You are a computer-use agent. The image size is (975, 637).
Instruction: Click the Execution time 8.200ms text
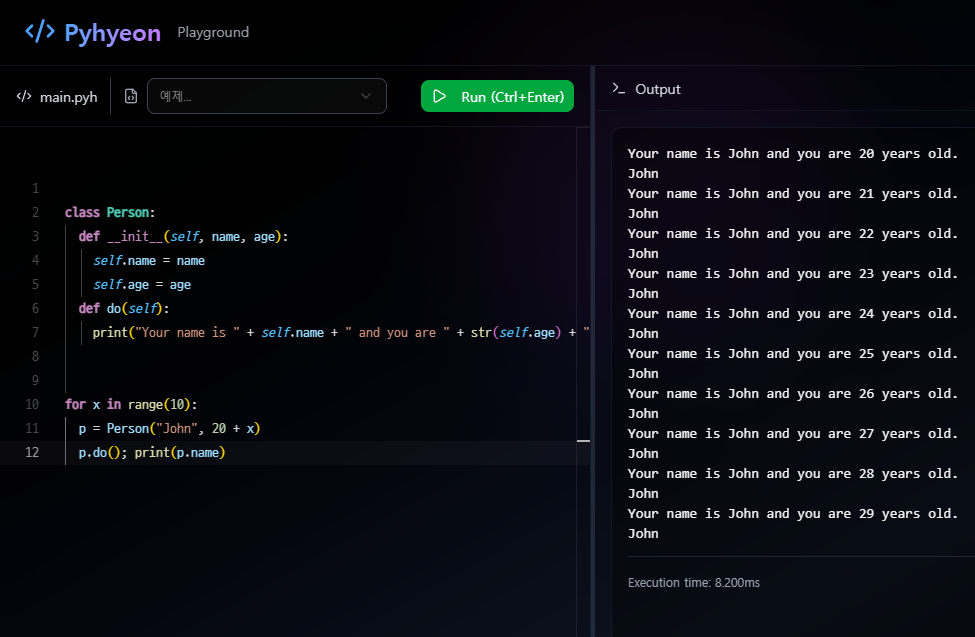tap(693, 583)
